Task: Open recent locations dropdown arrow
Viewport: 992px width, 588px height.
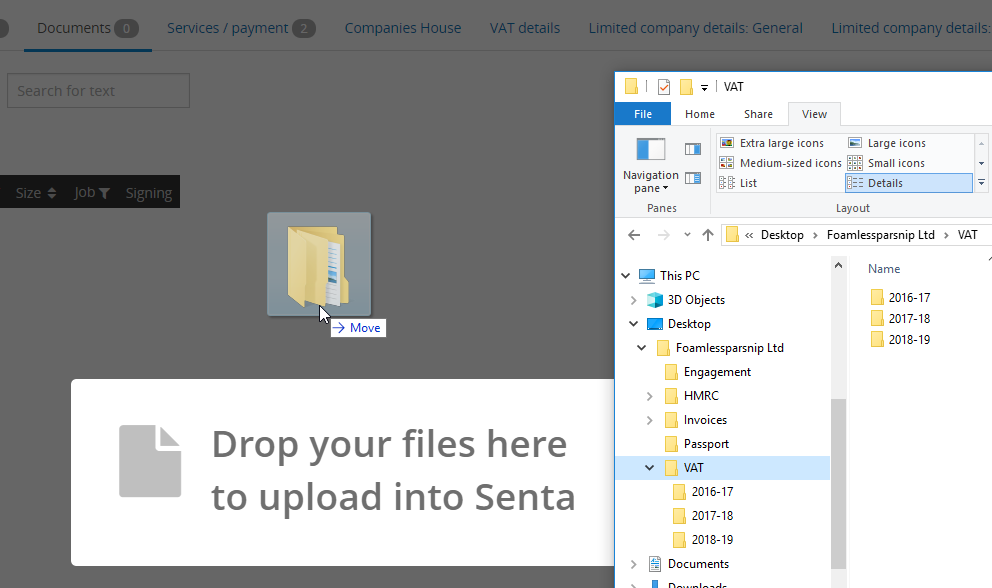Action: tap(687, 235)
